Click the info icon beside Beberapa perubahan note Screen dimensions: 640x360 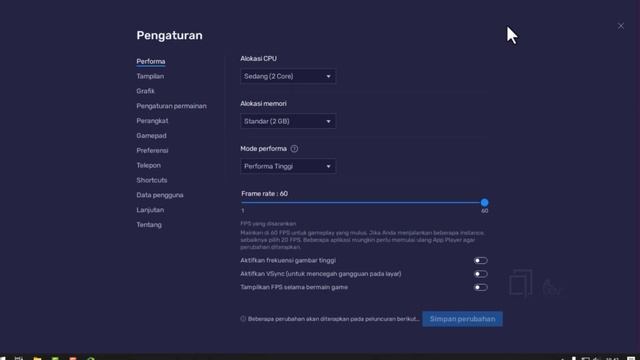point(243,319)
